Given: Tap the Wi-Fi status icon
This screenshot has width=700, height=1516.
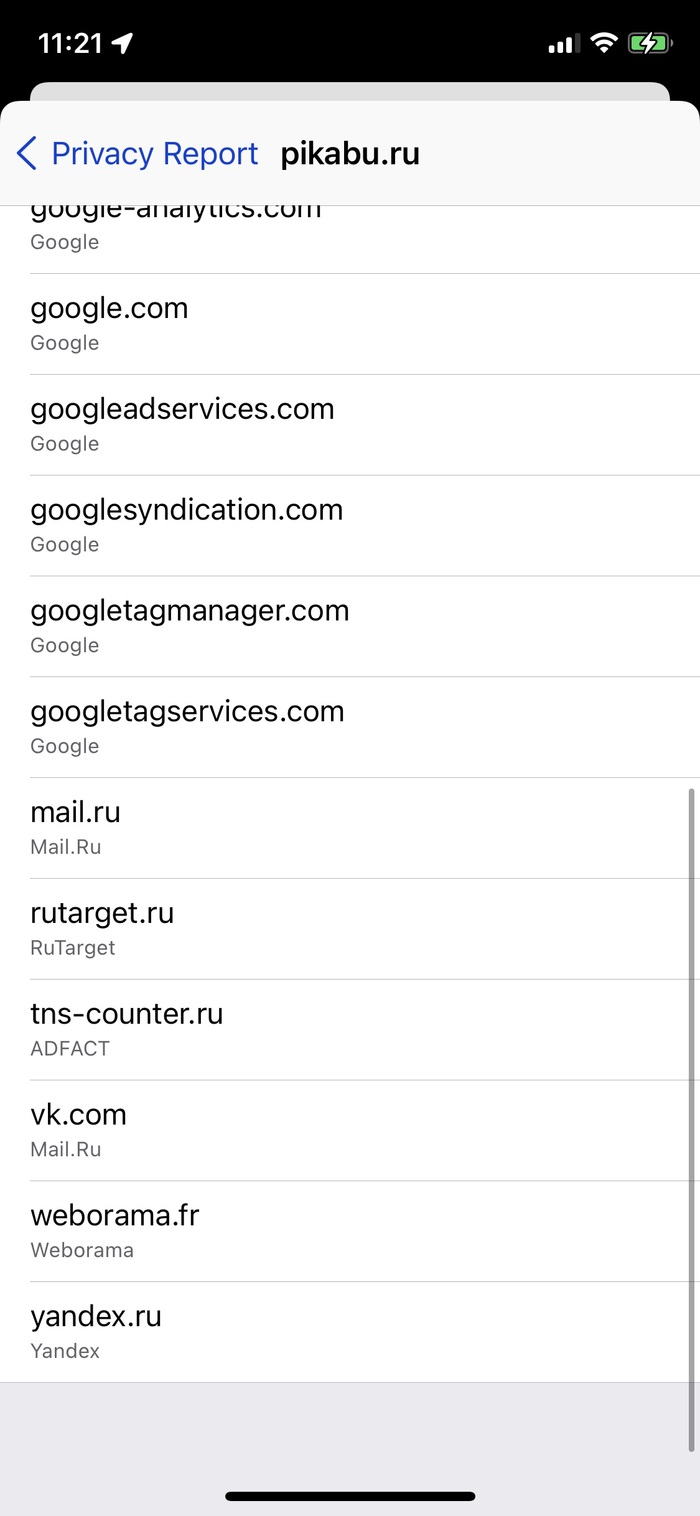Looking at the screenshot, I should pyautogui.click(x=603, y=43).
